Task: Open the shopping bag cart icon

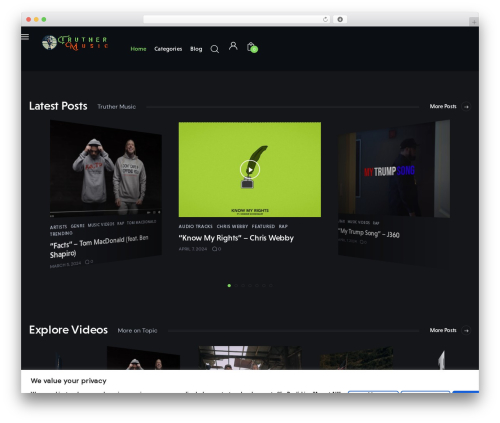Action: click(252, 47)
